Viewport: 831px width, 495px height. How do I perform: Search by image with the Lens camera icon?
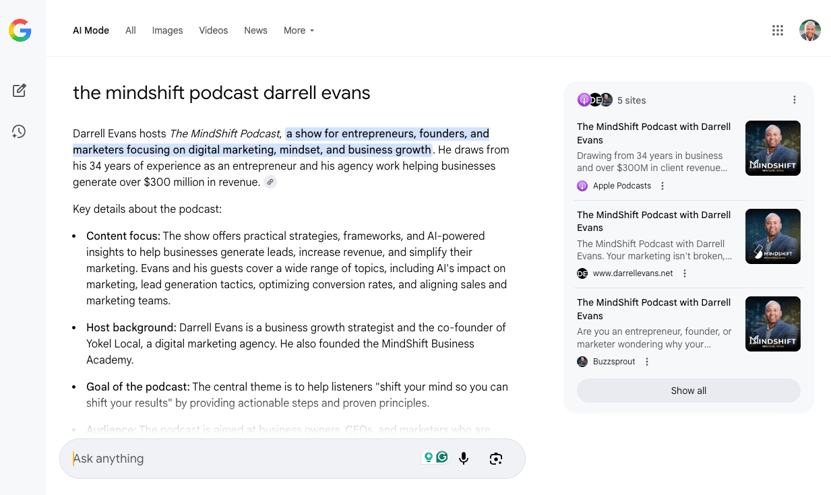(496, 458)
